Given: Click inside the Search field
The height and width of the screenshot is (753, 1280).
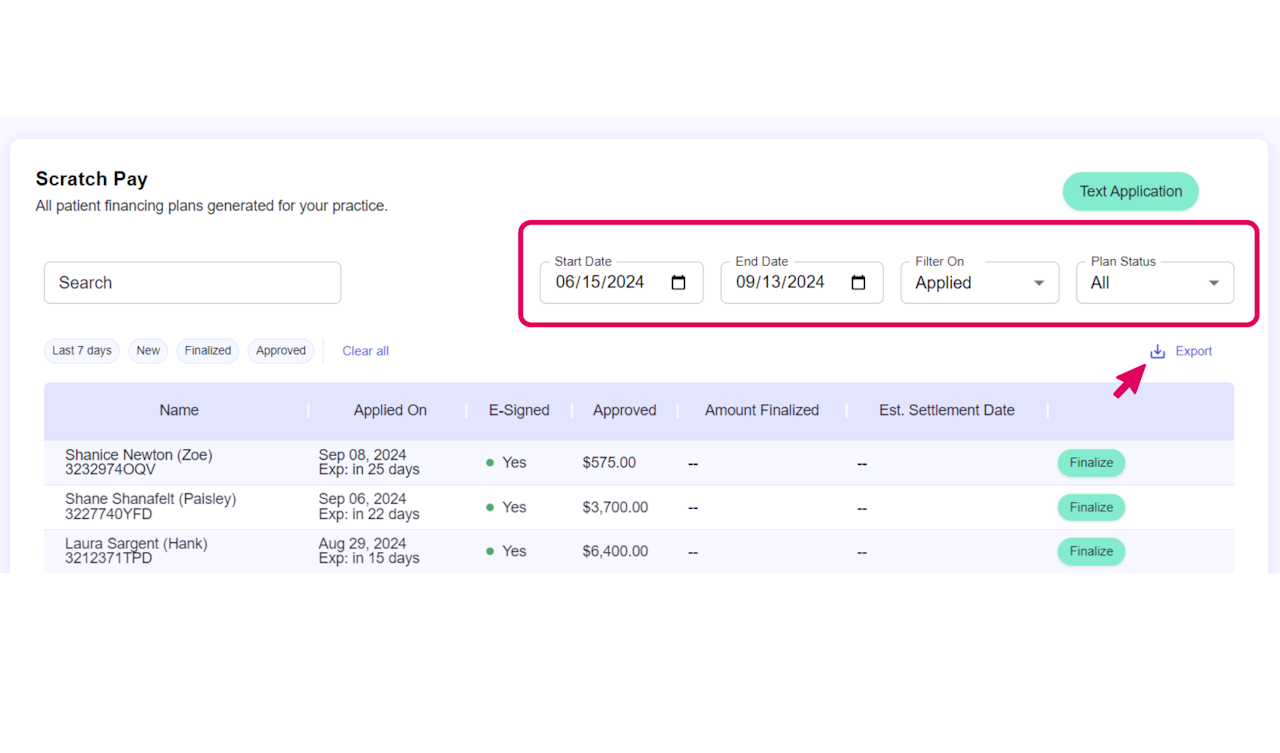Looking at the screenshot, I should 192,283.
